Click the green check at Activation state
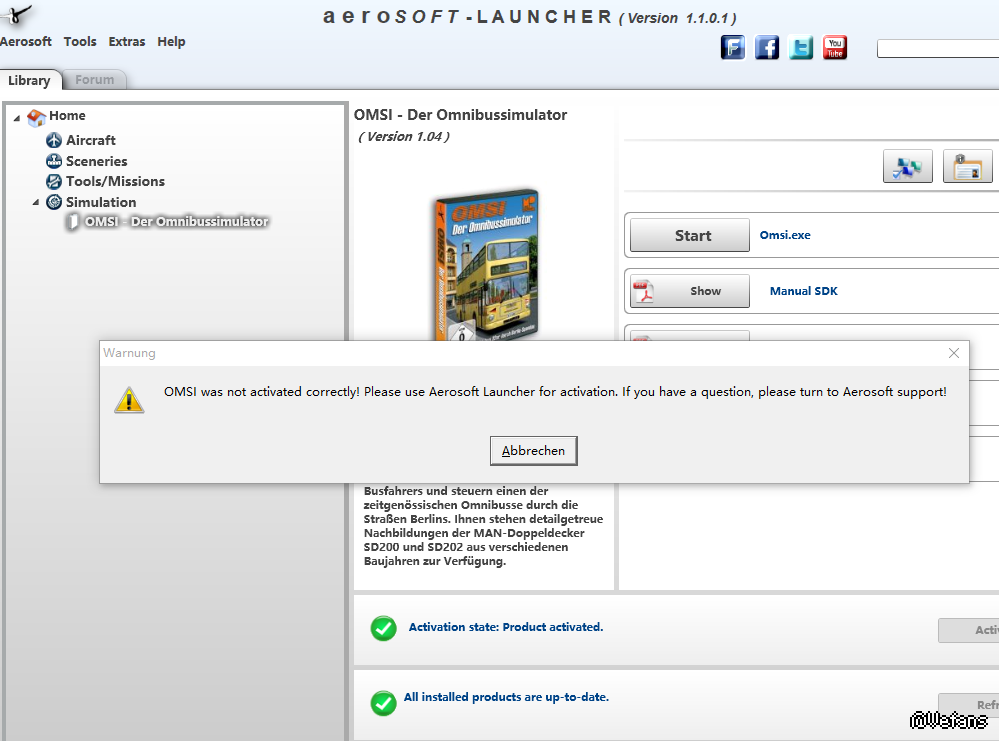 point(384,628)
